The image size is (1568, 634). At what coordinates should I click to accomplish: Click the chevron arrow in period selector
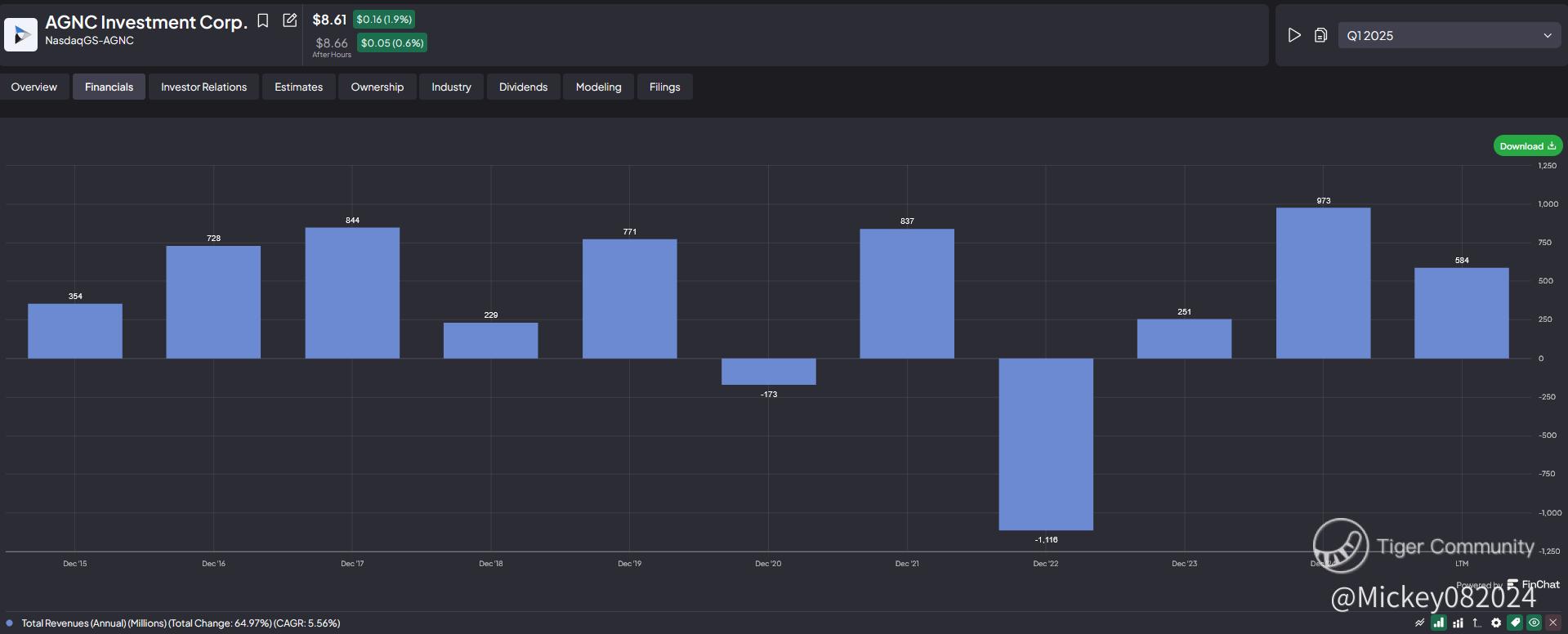click(x=1548, y=35)
